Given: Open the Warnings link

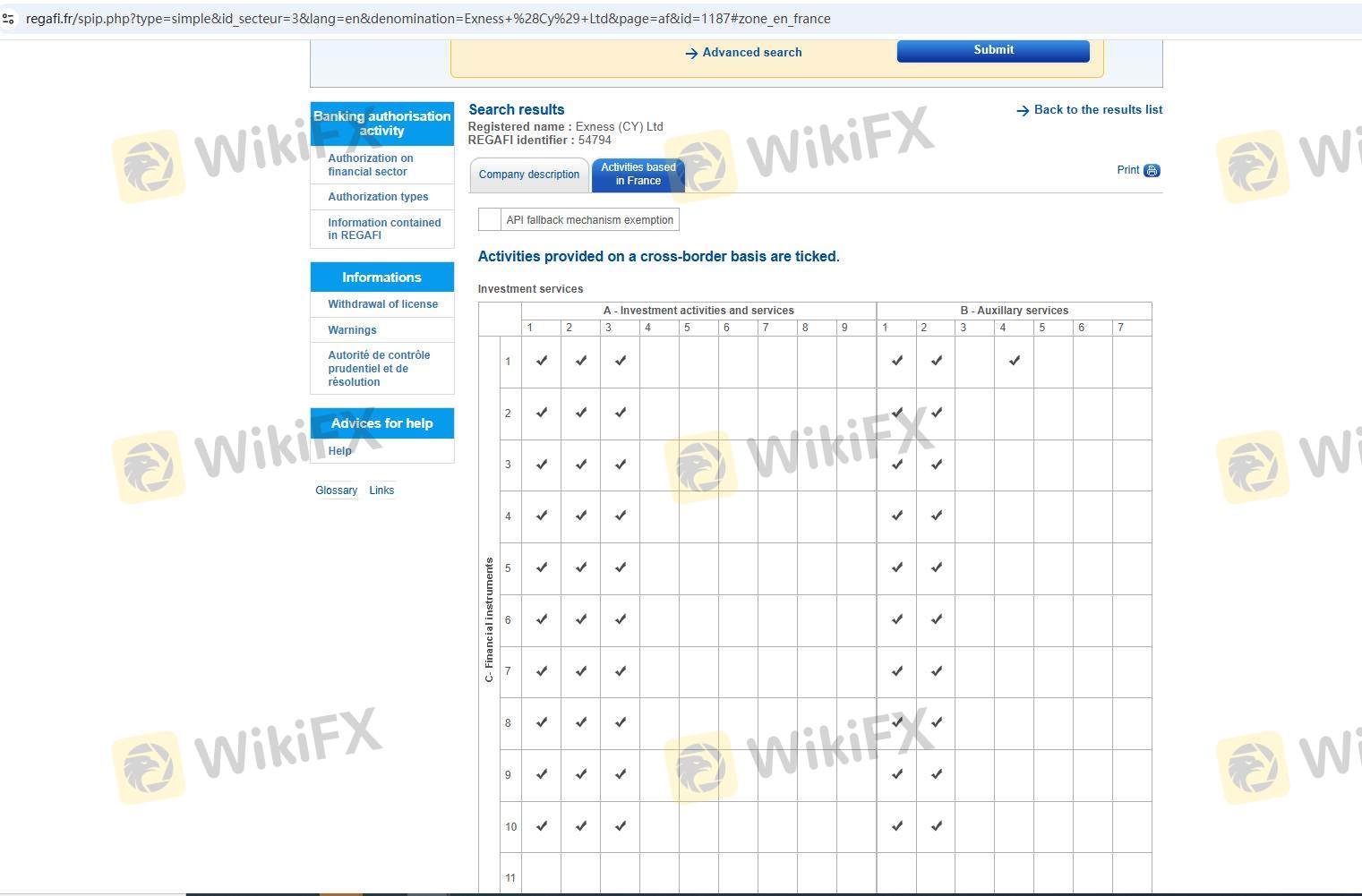Looking at the screenshot, I should point(352,330).
